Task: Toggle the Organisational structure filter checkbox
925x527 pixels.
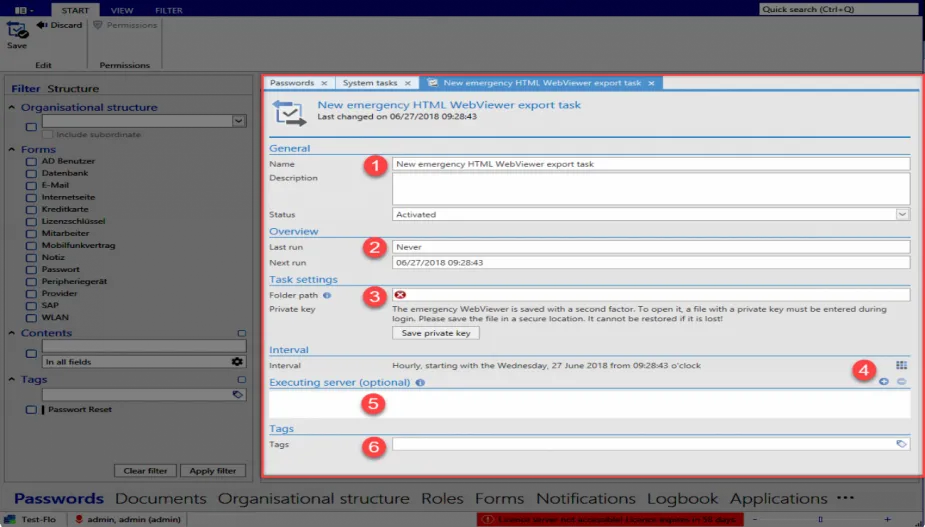Action: (31, 126)
